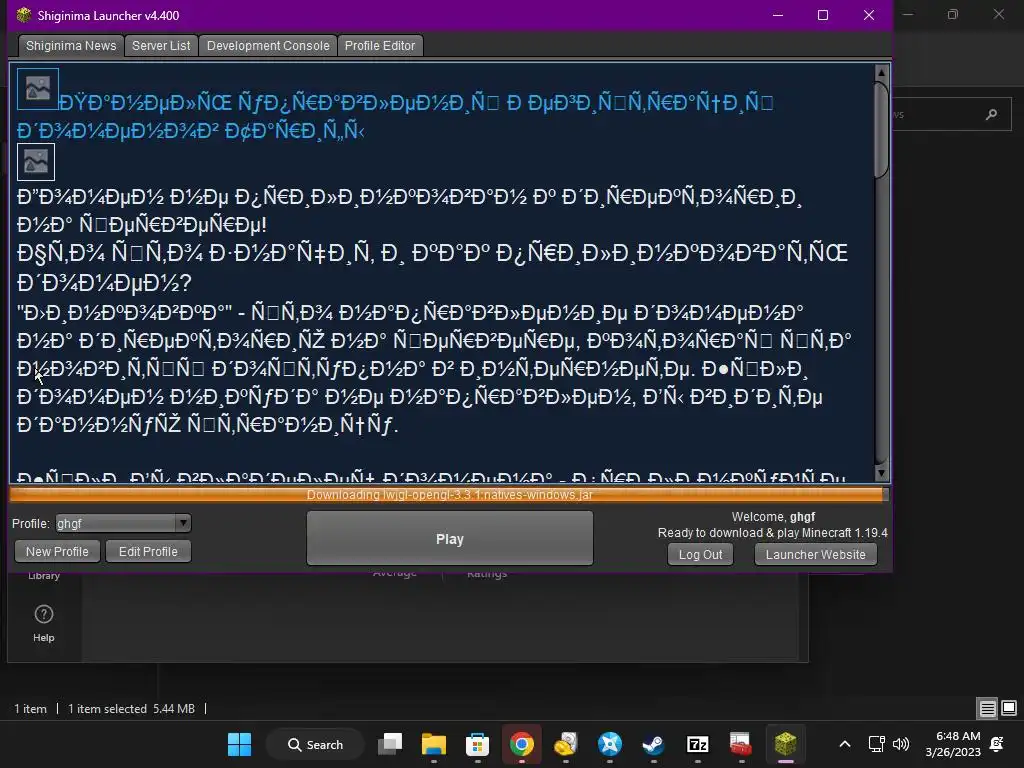Click the Library label in background sidebar
Viewport: 1024px width, 768px height.
point(44,575)
